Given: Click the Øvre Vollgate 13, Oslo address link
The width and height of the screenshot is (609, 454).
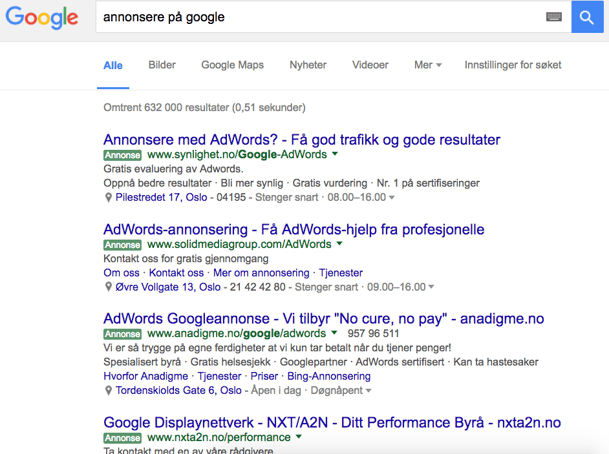Looking at the screenshot, I should tap(168, 287).
